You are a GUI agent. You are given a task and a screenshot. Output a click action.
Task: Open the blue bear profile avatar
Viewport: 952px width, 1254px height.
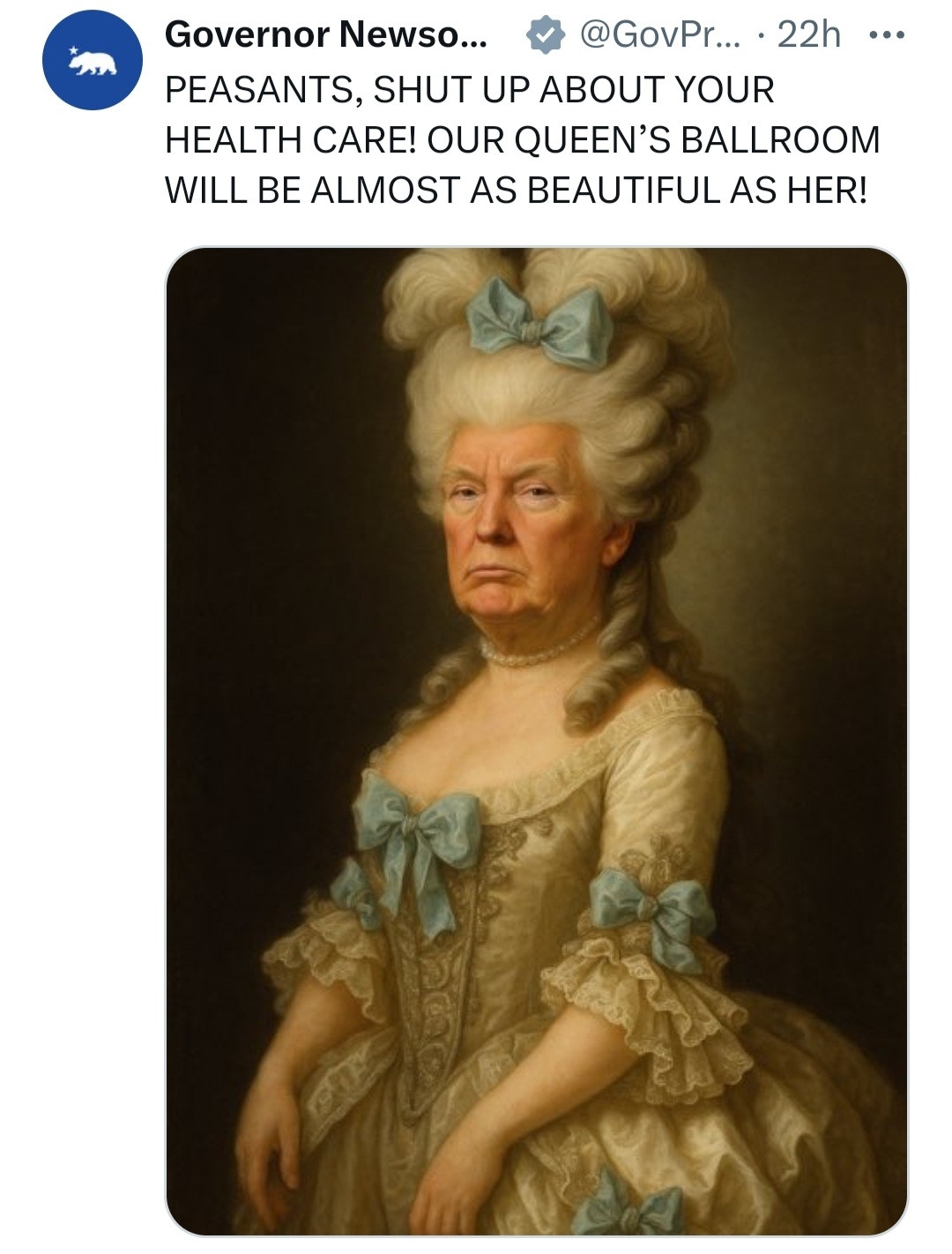[93, 61]
